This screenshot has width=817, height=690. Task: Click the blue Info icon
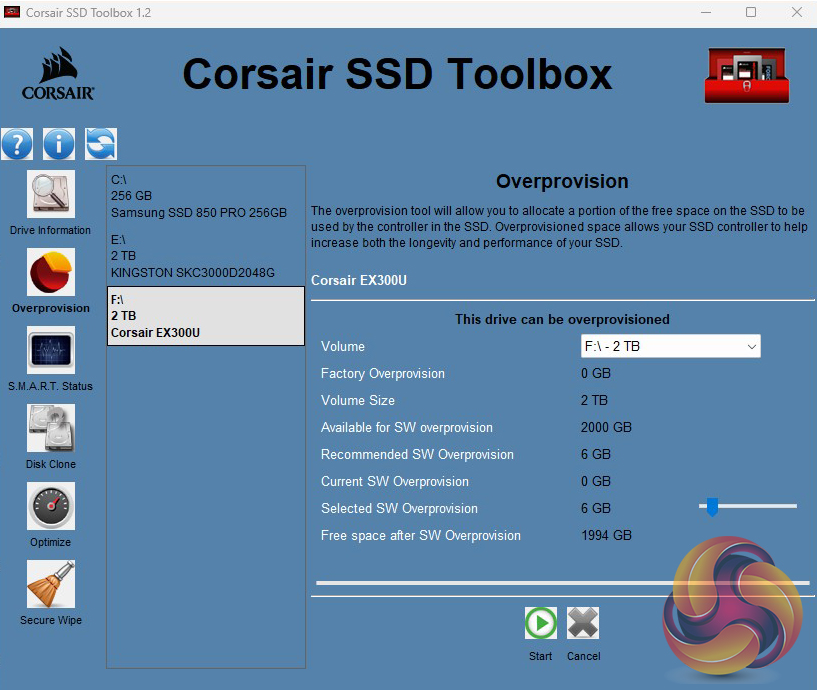59,144
